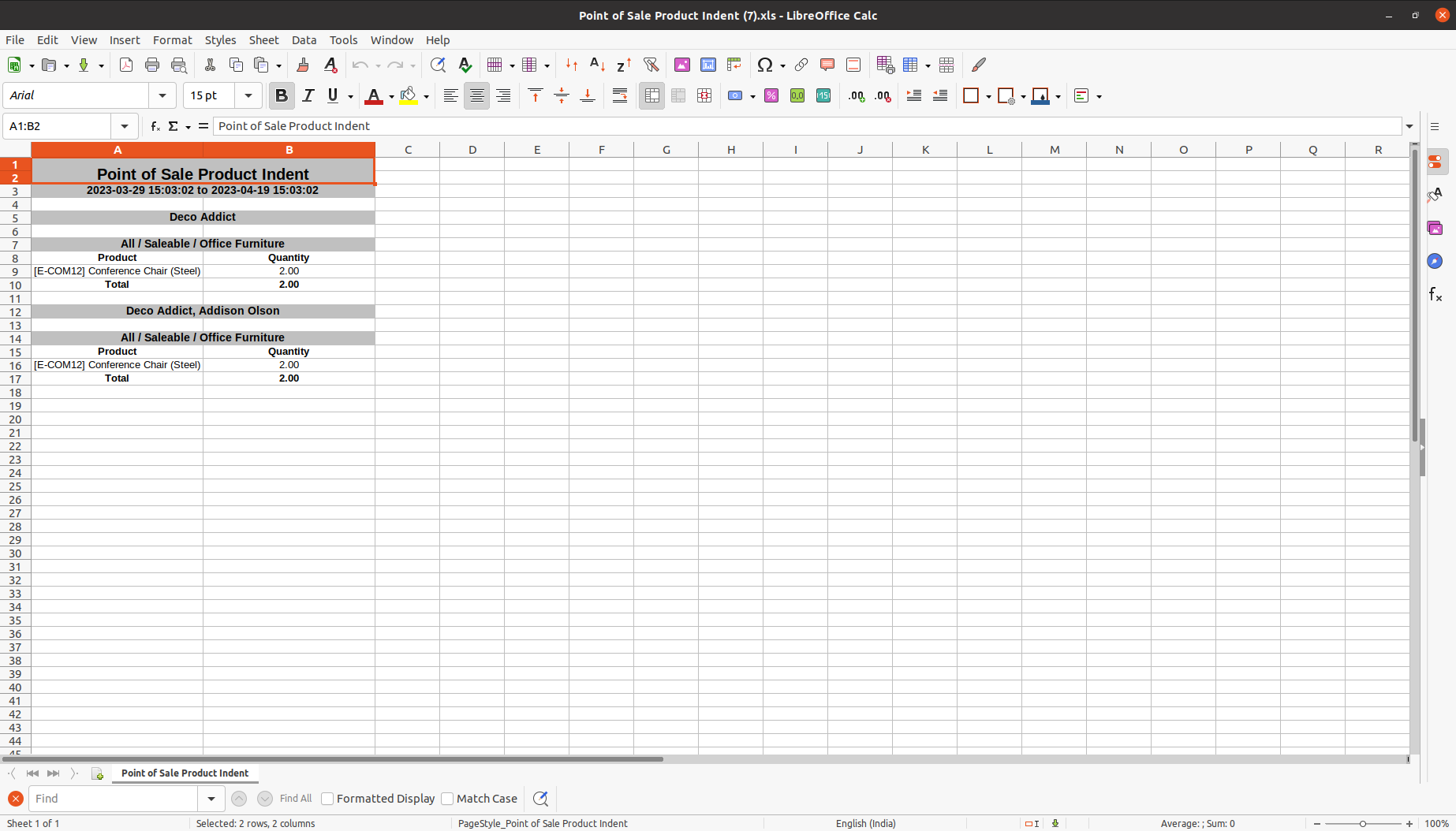Viewport: 1456px width, 831px height.
Task: Click the zoom slider handle
Action: (x=1362, y=823)
